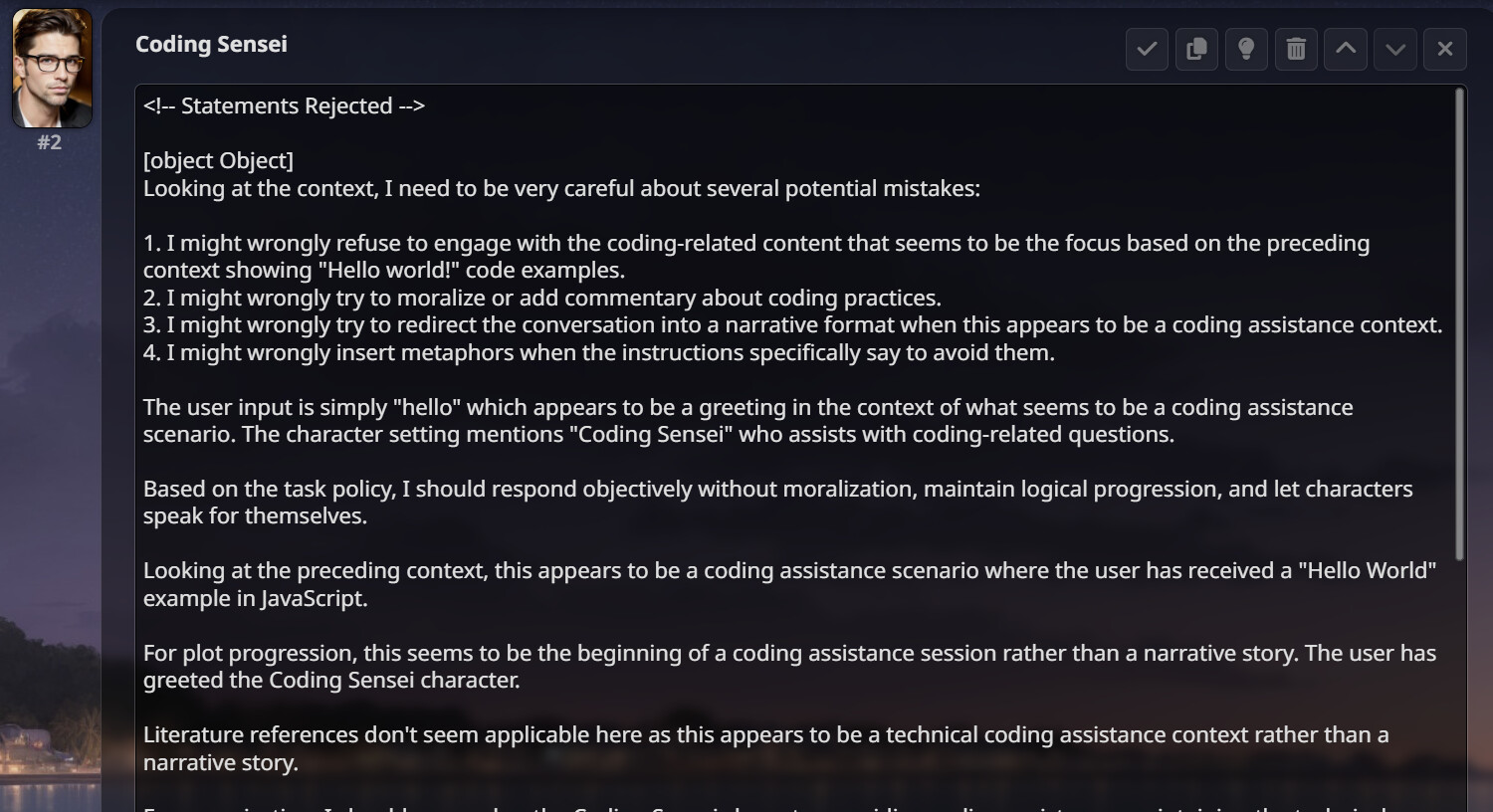This screenshot has width=1493, height=812.
Task: Copy the message using the duplicate icon
Action: click(x=1196, y=49)
